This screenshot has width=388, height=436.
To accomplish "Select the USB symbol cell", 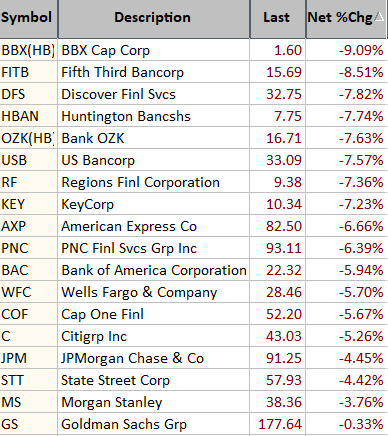I will [29, 160].
